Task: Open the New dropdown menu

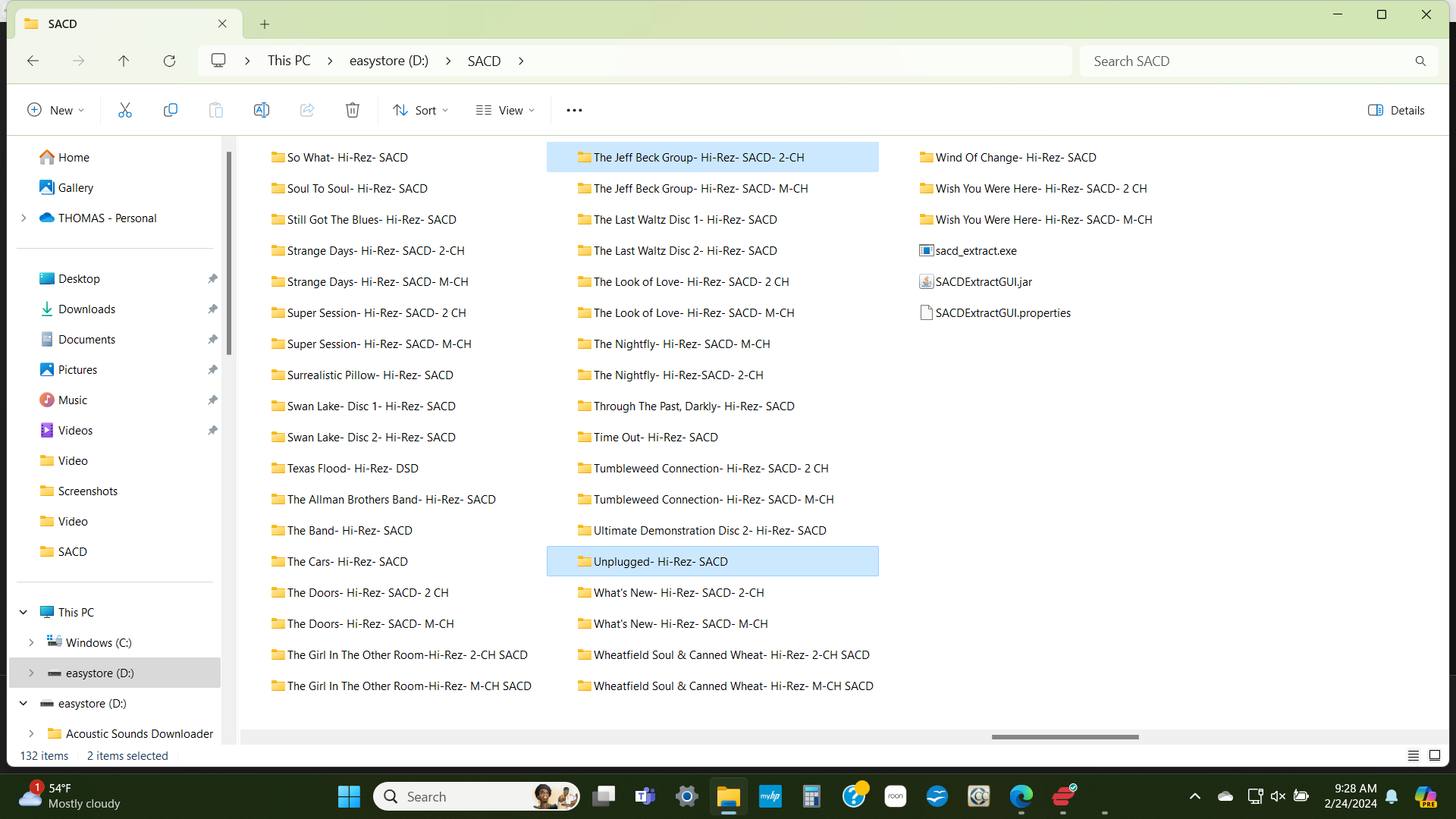Action: coord(55,110)
